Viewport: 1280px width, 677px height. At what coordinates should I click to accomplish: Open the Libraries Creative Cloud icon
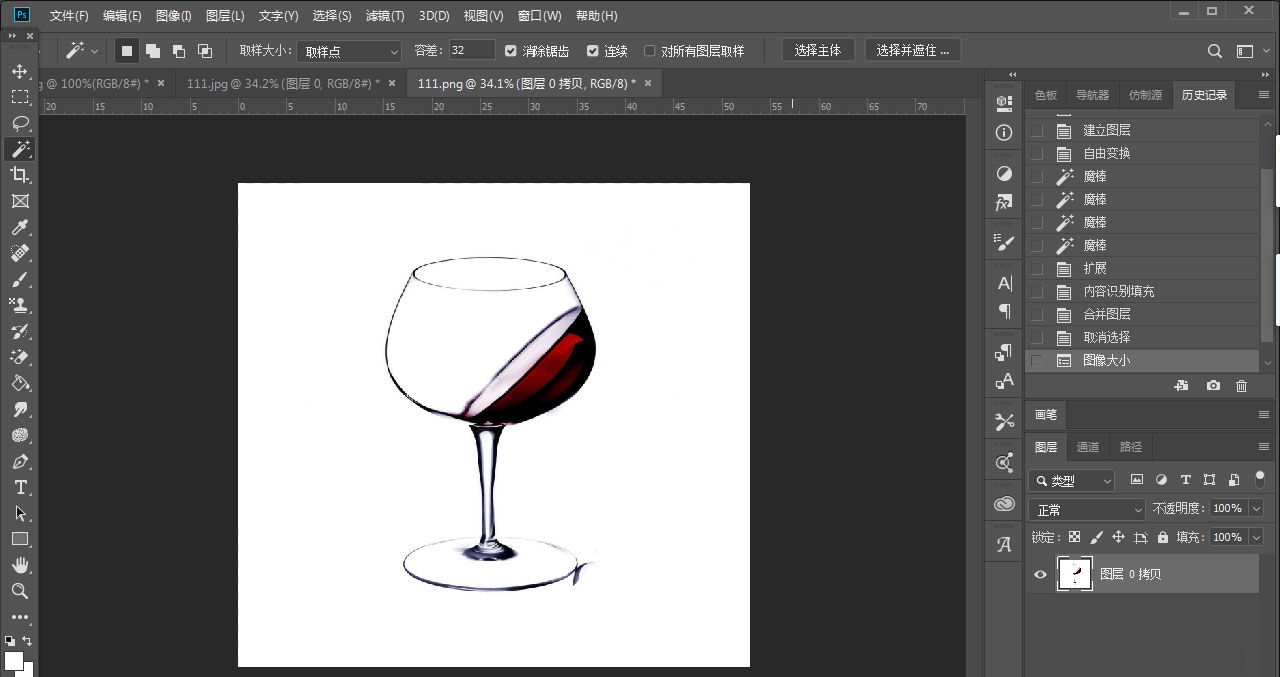[1005, 504]
